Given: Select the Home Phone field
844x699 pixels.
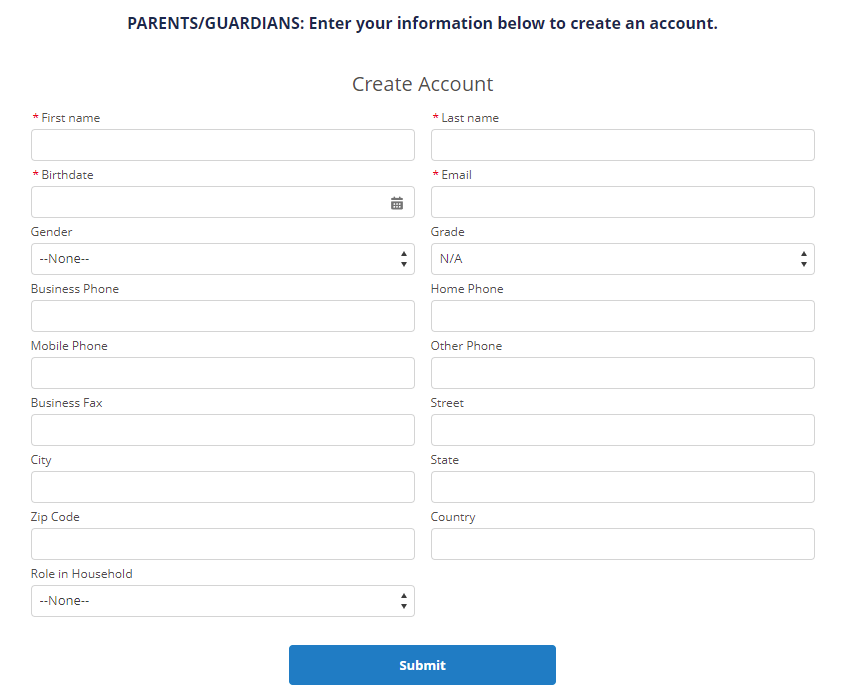Looking at the screenshot, I should click(x=622, y=316).
